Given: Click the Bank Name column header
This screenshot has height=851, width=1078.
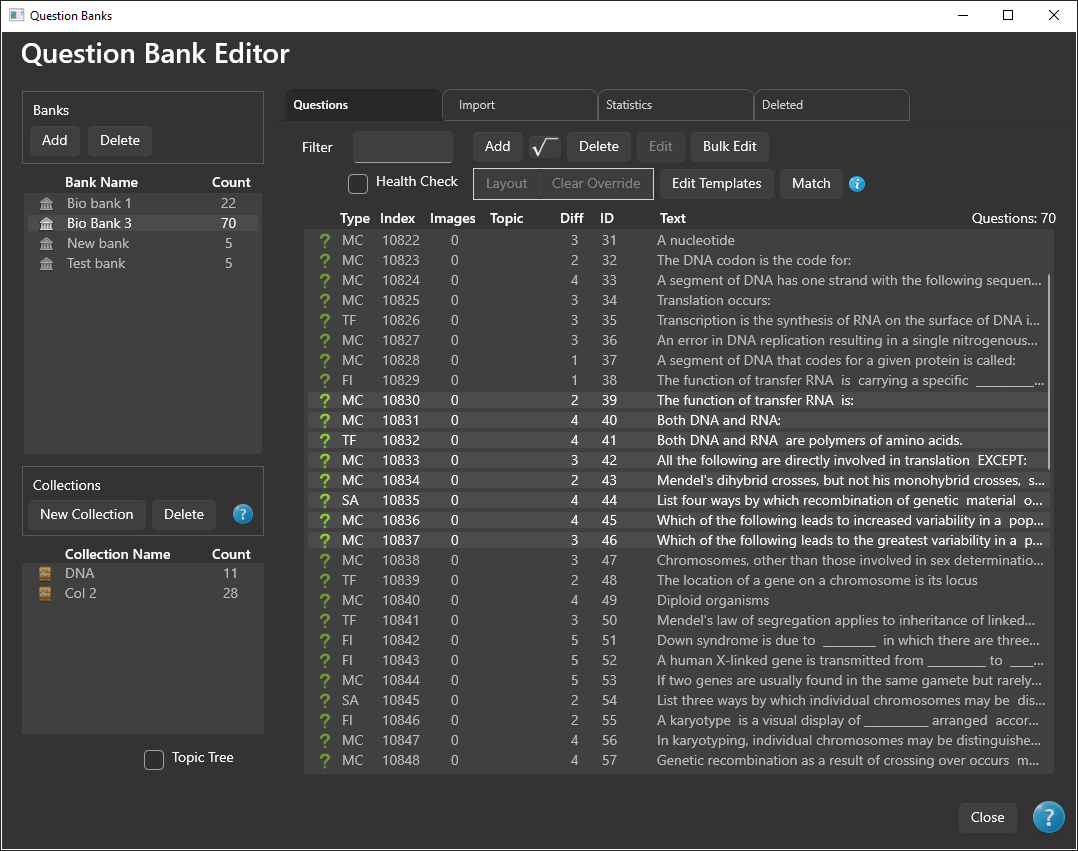Looking at the screenshot, I should click(101, 182).
